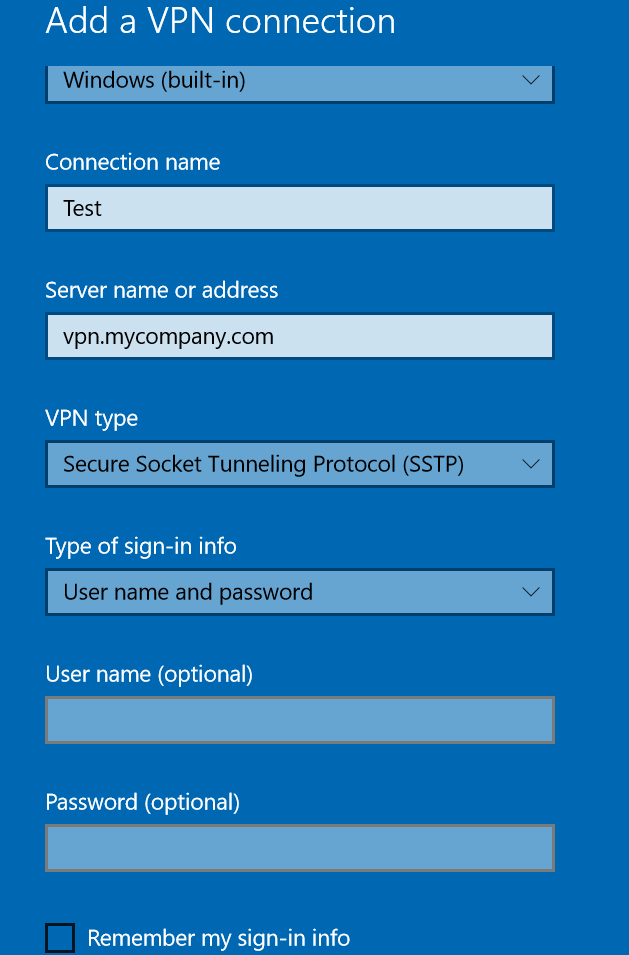Click the 'VPN type' label
The height and width of the screenshot is (955, 629).
click(x=91, y=419)
